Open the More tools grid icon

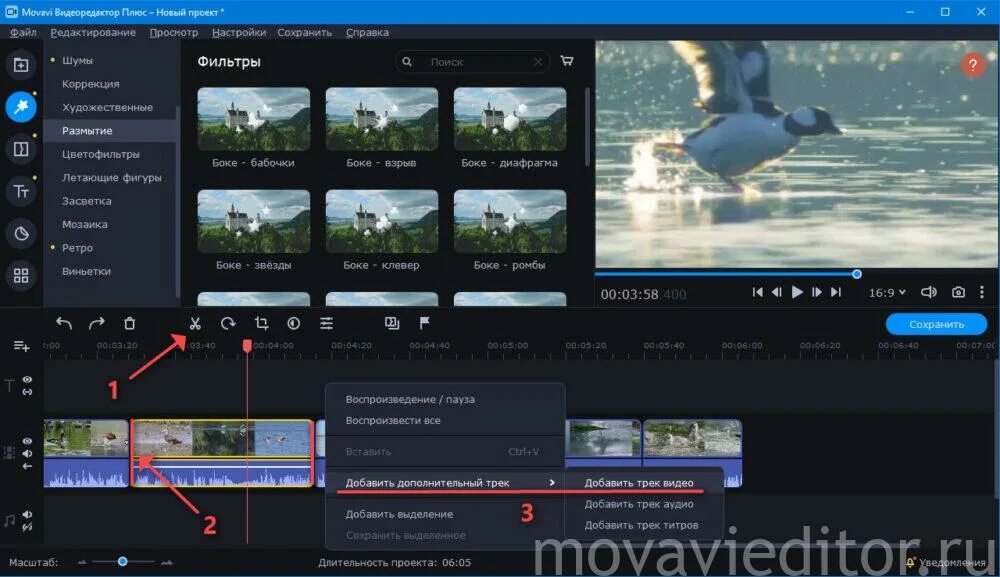point(20,275)
